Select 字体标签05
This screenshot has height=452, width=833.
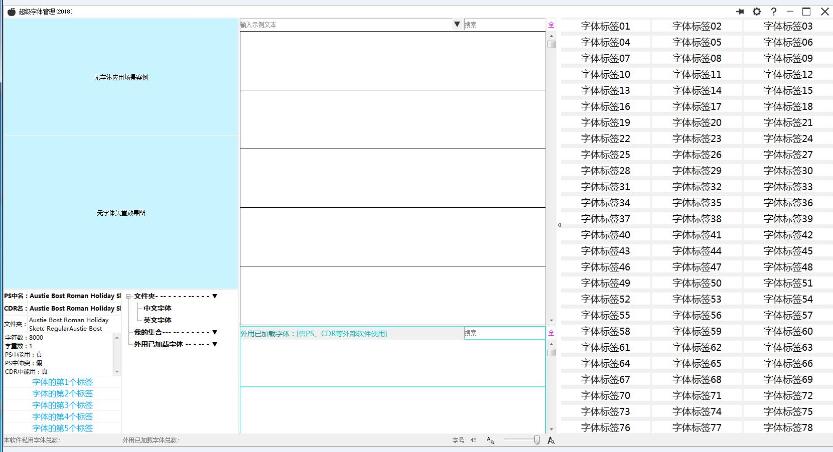[696, 42]
